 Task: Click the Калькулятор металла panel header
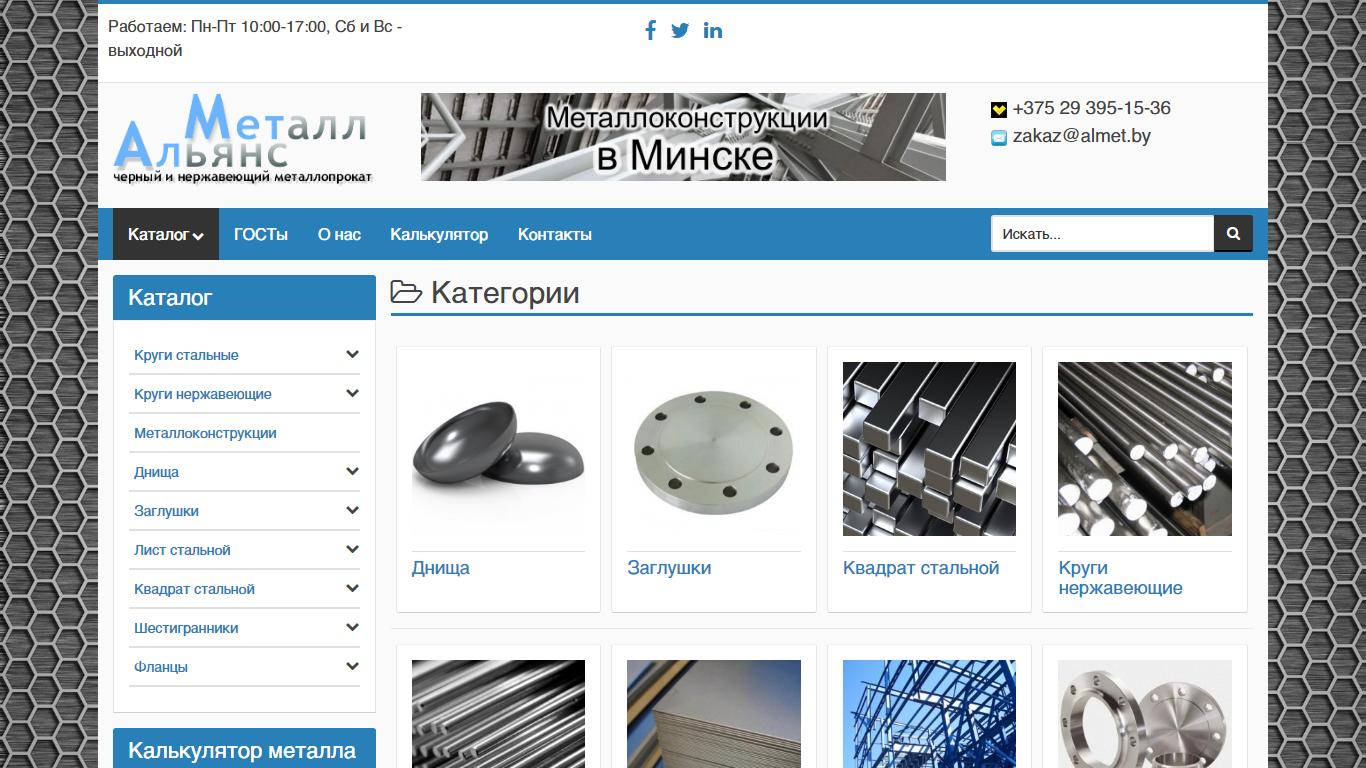click(x=244, y=750)
